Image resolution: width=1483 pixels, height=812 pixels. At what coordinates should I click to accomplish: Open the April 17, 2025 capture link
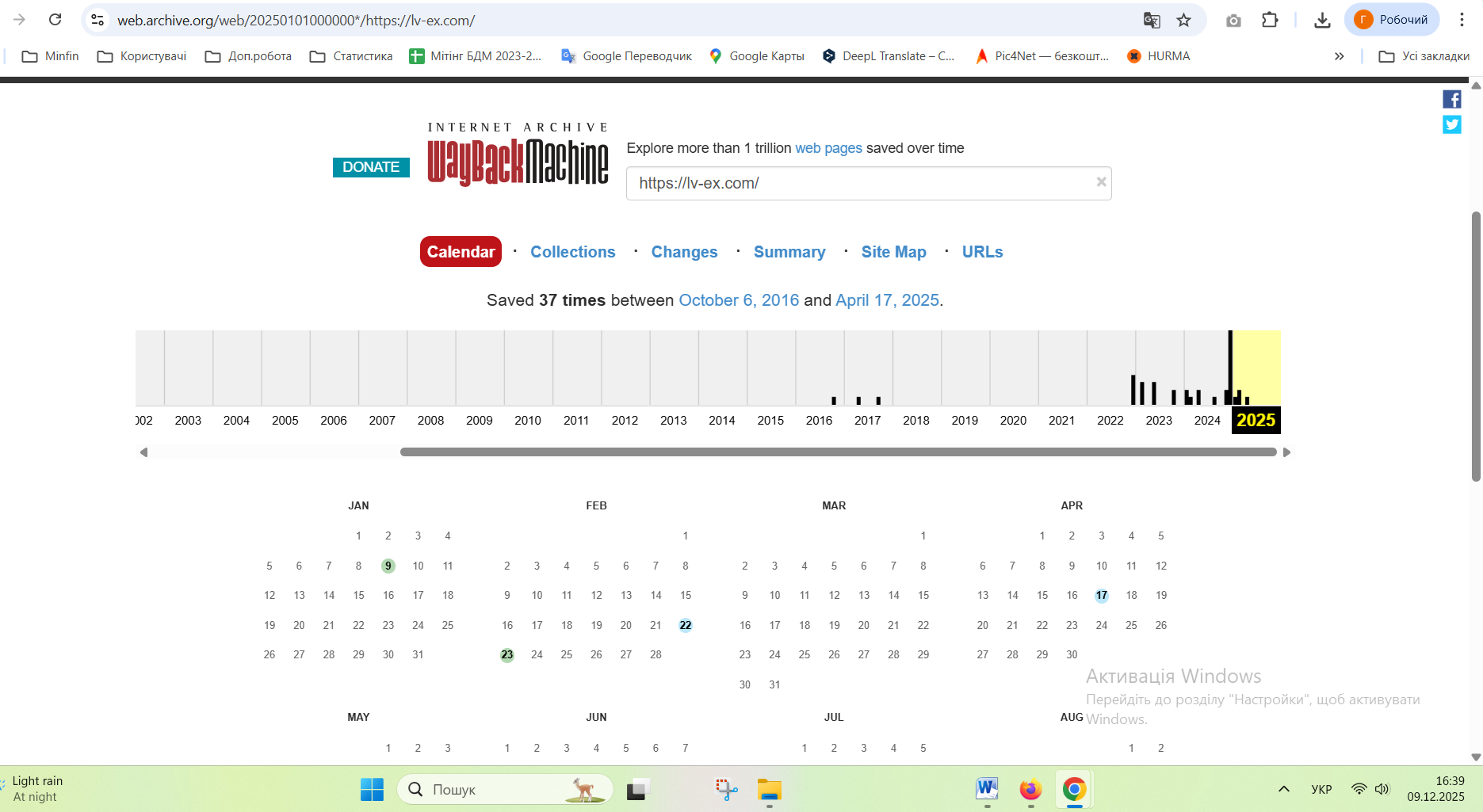pos(887,300)
